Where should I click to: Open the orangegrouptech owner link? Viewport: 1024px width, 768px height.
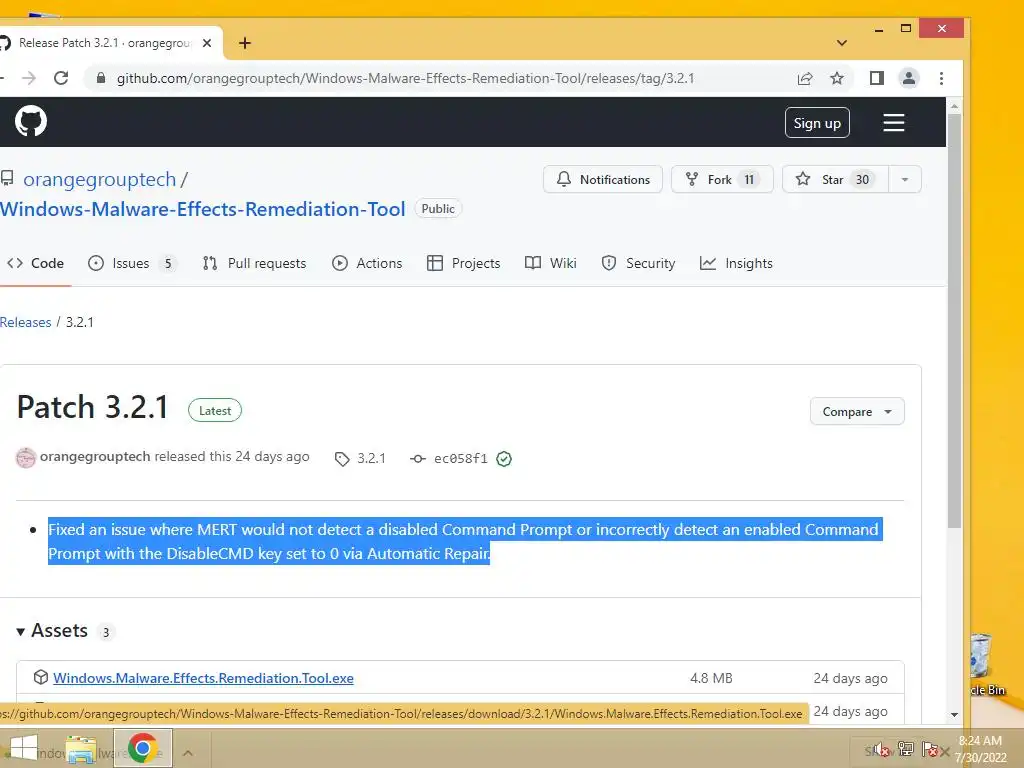pos(99,179)
